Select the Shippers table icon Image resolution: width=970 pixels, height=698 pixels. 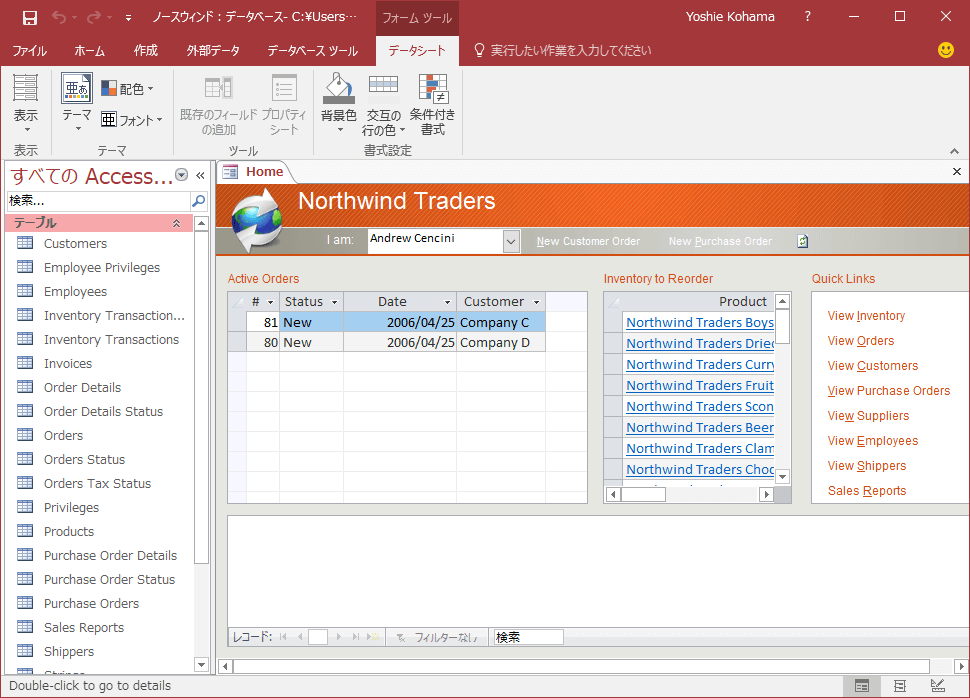tap(25, 651)
